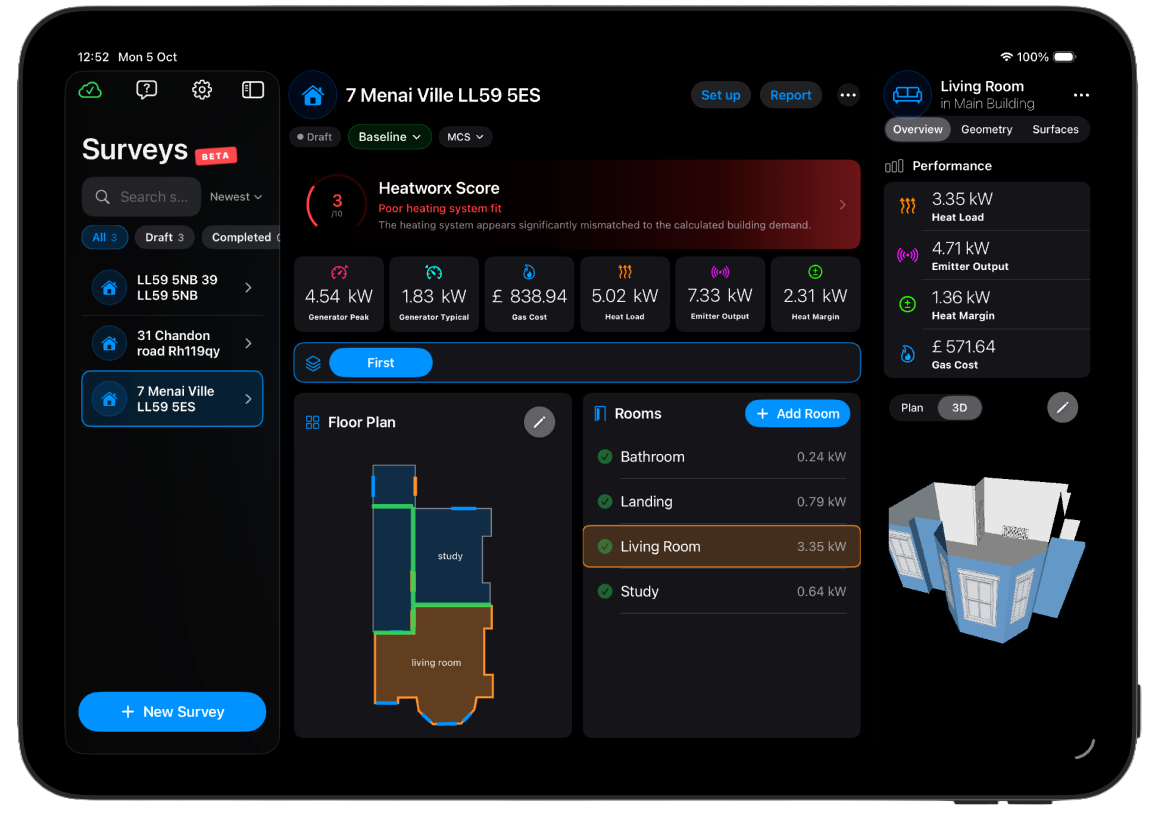Switch to the Surfaces tab
The image size is (1154, 814).
(x=1055, y=129)
